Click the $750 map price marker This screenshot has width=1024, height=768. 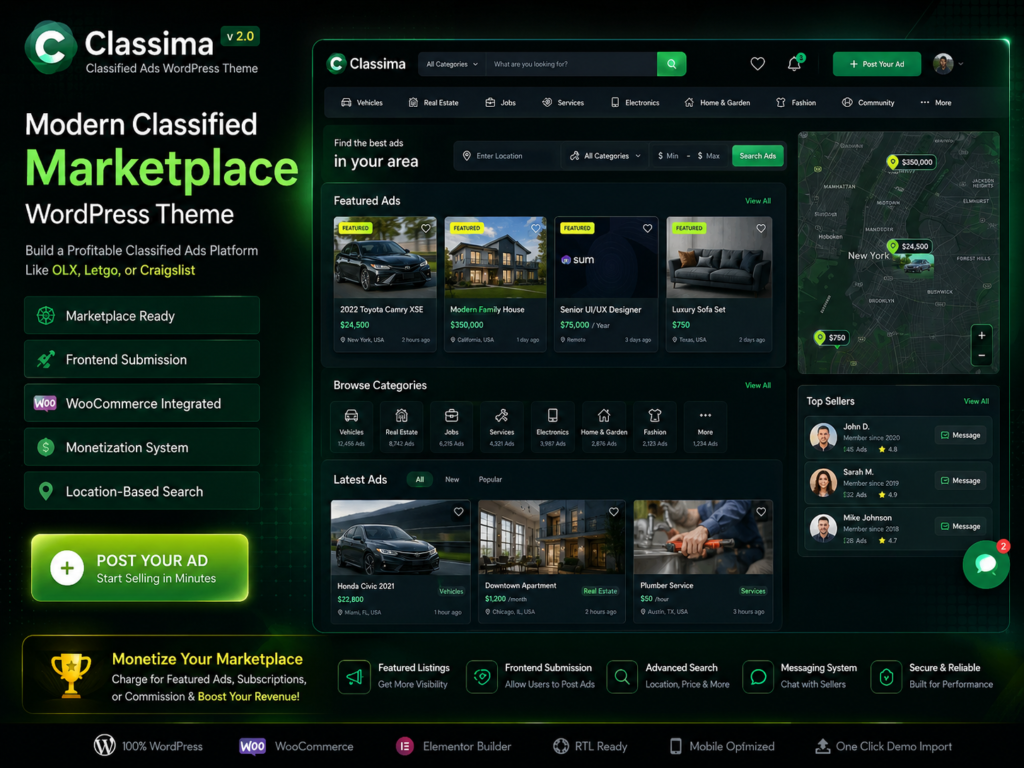(x=831, y=338)
